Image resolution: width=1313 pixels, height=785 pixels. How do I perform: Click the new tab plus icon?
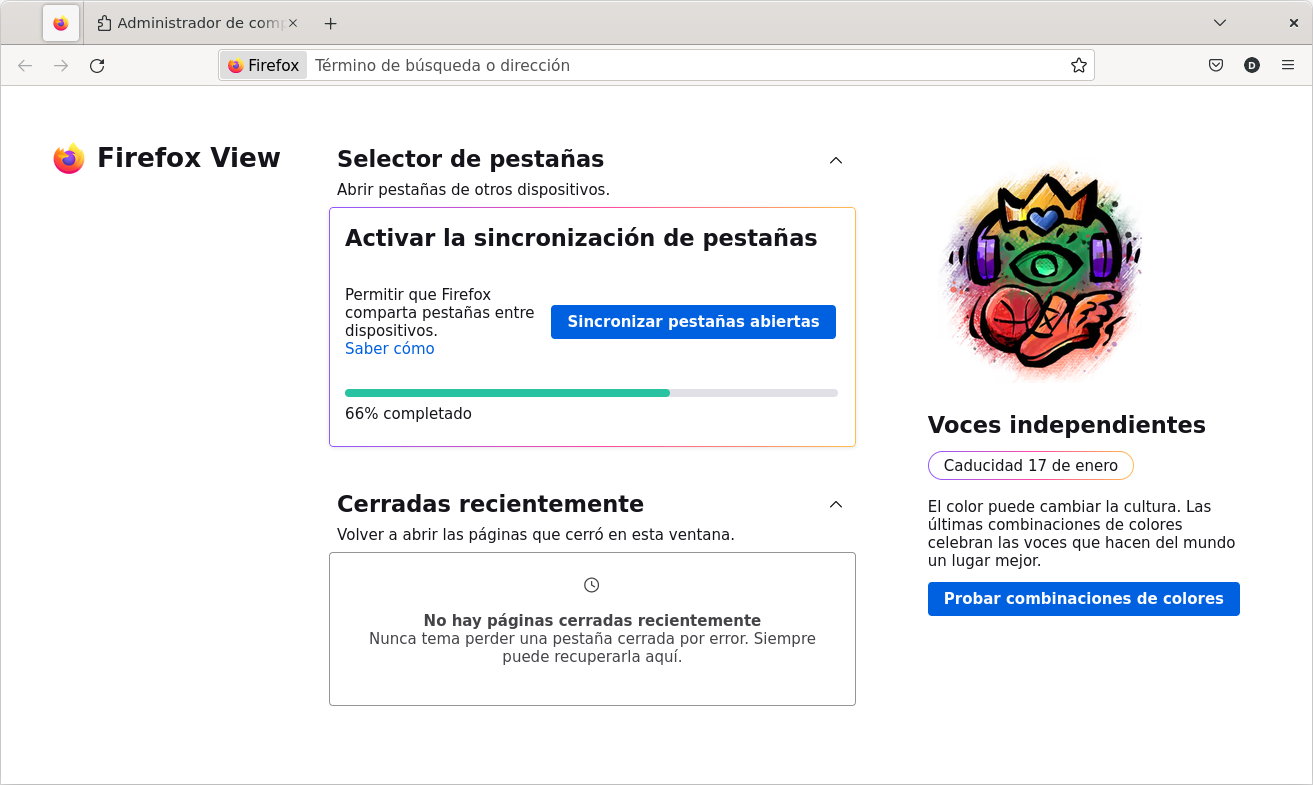(x=331, y=23)
